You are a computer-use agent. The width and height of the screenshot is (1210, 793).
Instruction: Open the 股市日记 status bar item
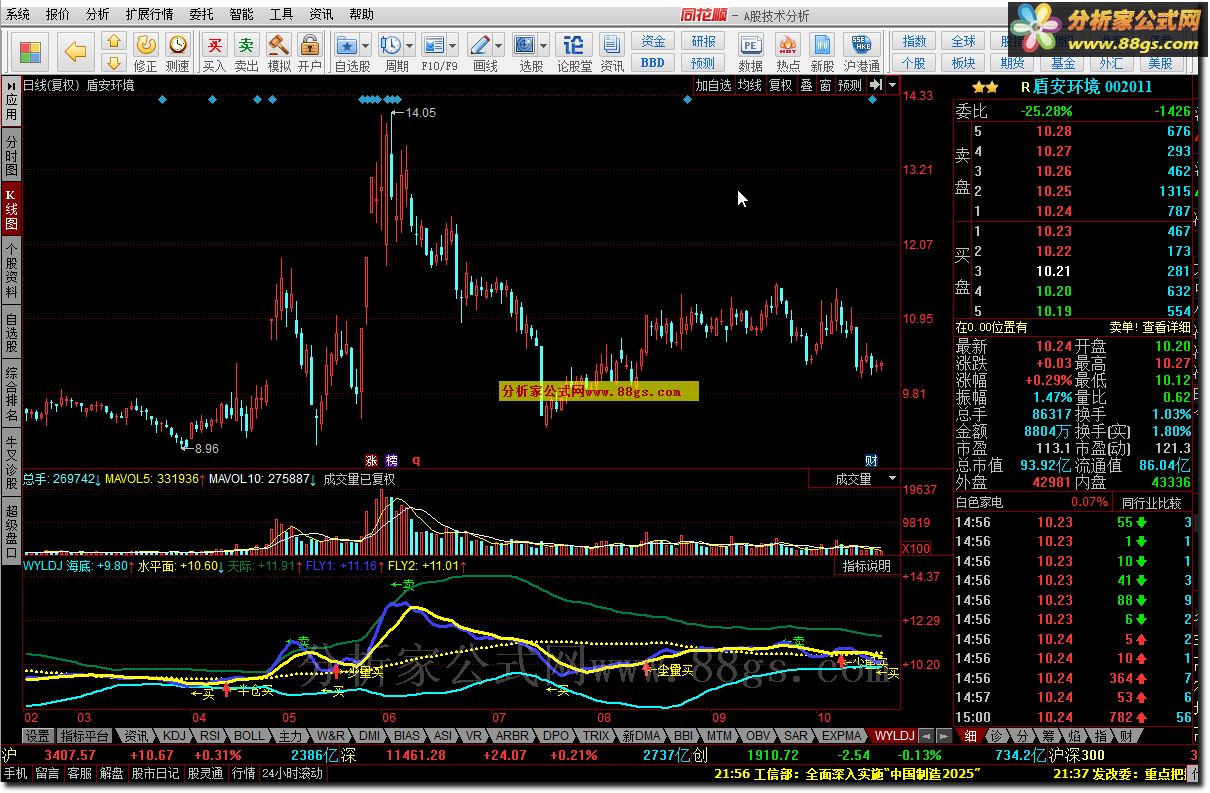[x=155, y=773]
